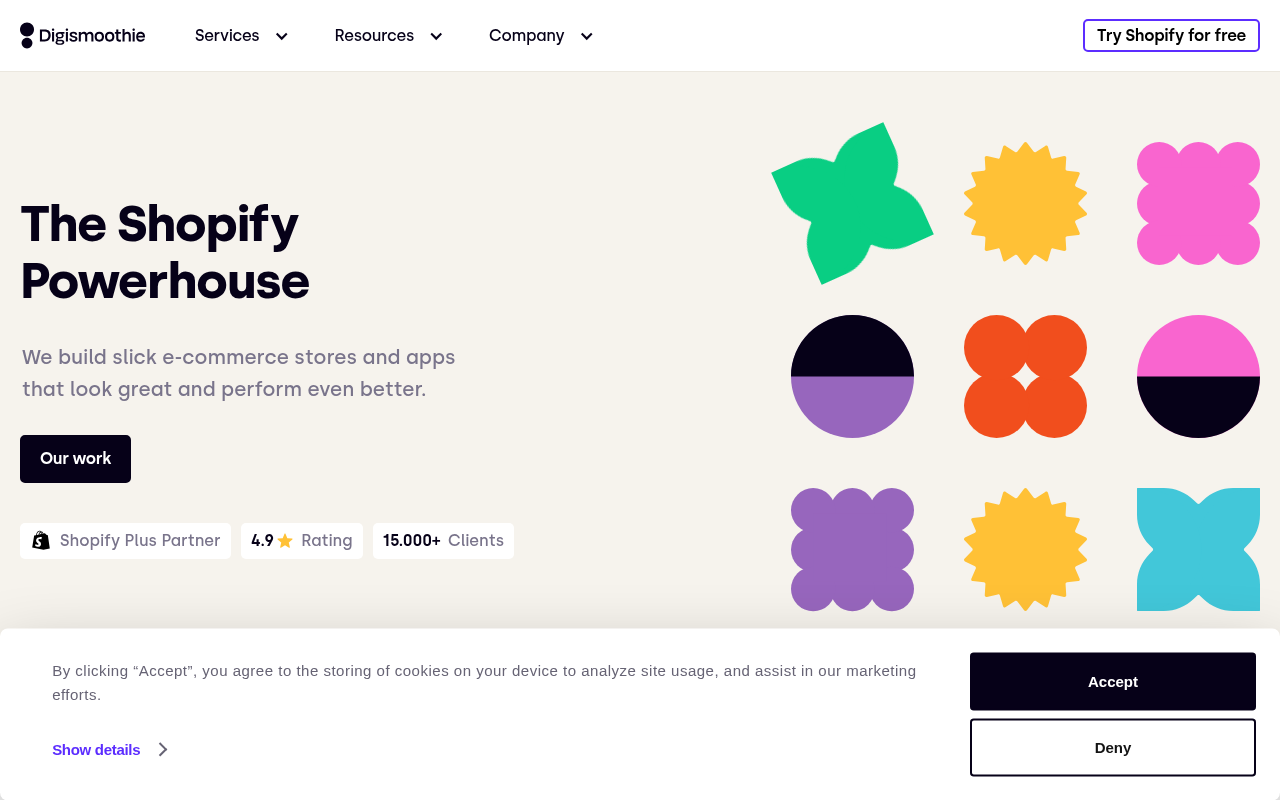Expand the Services dropdown chevron
1280x800 pixels.
pyautogui.click(x=282, y=36)
